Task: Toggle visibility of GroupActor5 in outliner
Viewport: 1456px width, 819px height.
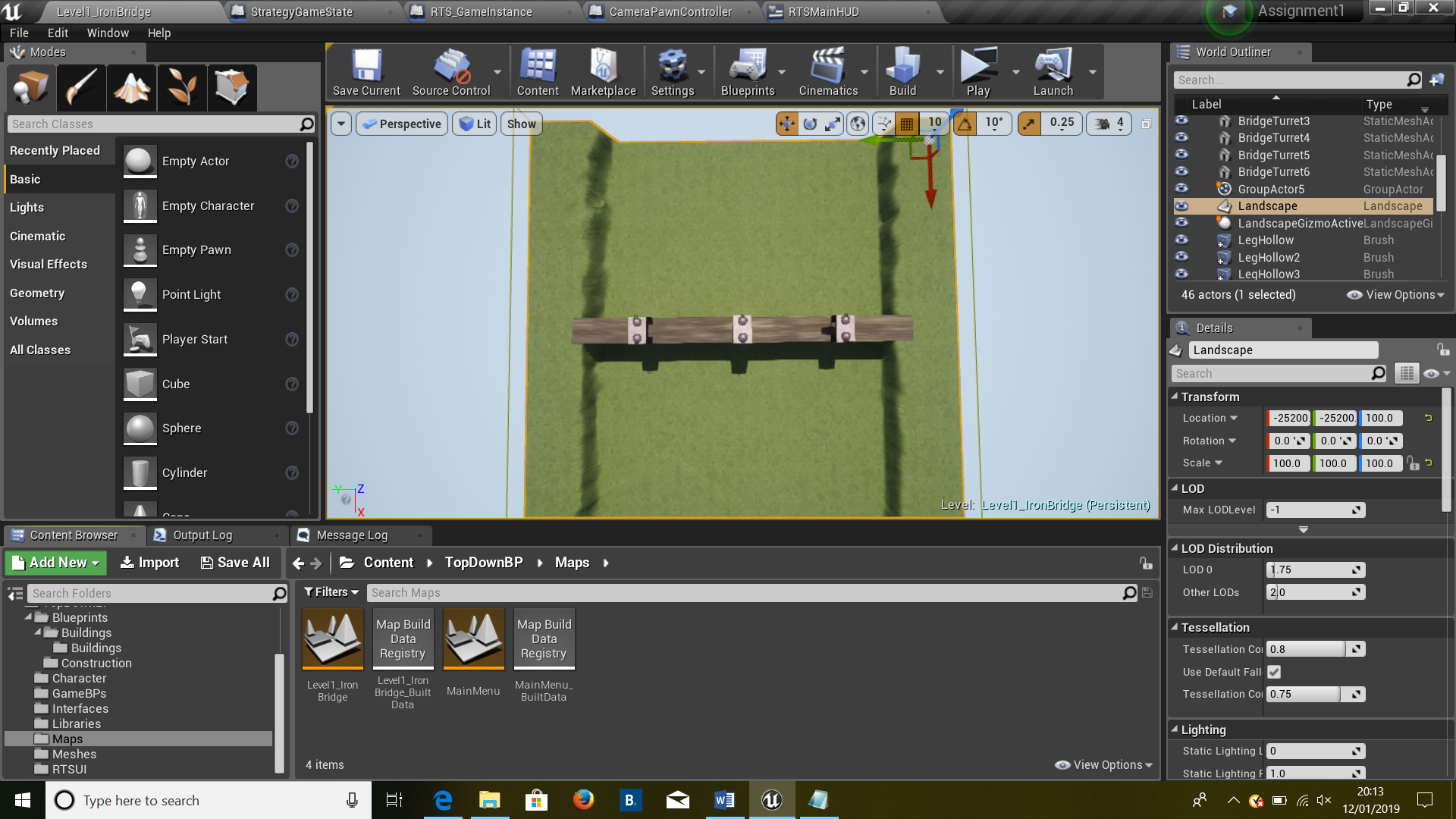Action: pos(1181,188)
